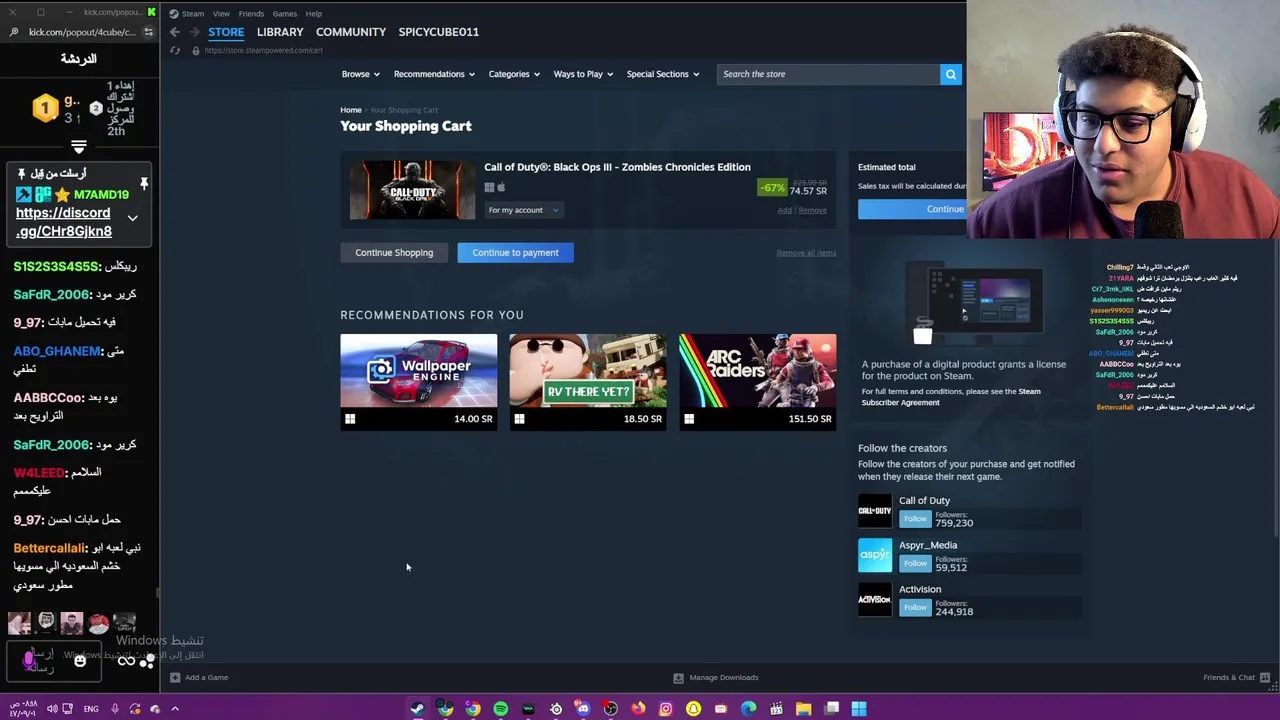1280x720 pixels.
Task: Open the ARC Raiders recommendation thumbnail
Action: click(x=757, y=370)
